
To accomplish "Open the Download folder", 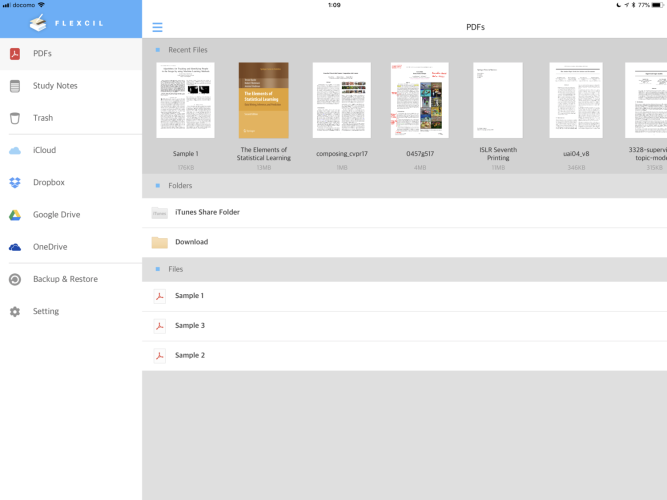I will click(191, 242).
